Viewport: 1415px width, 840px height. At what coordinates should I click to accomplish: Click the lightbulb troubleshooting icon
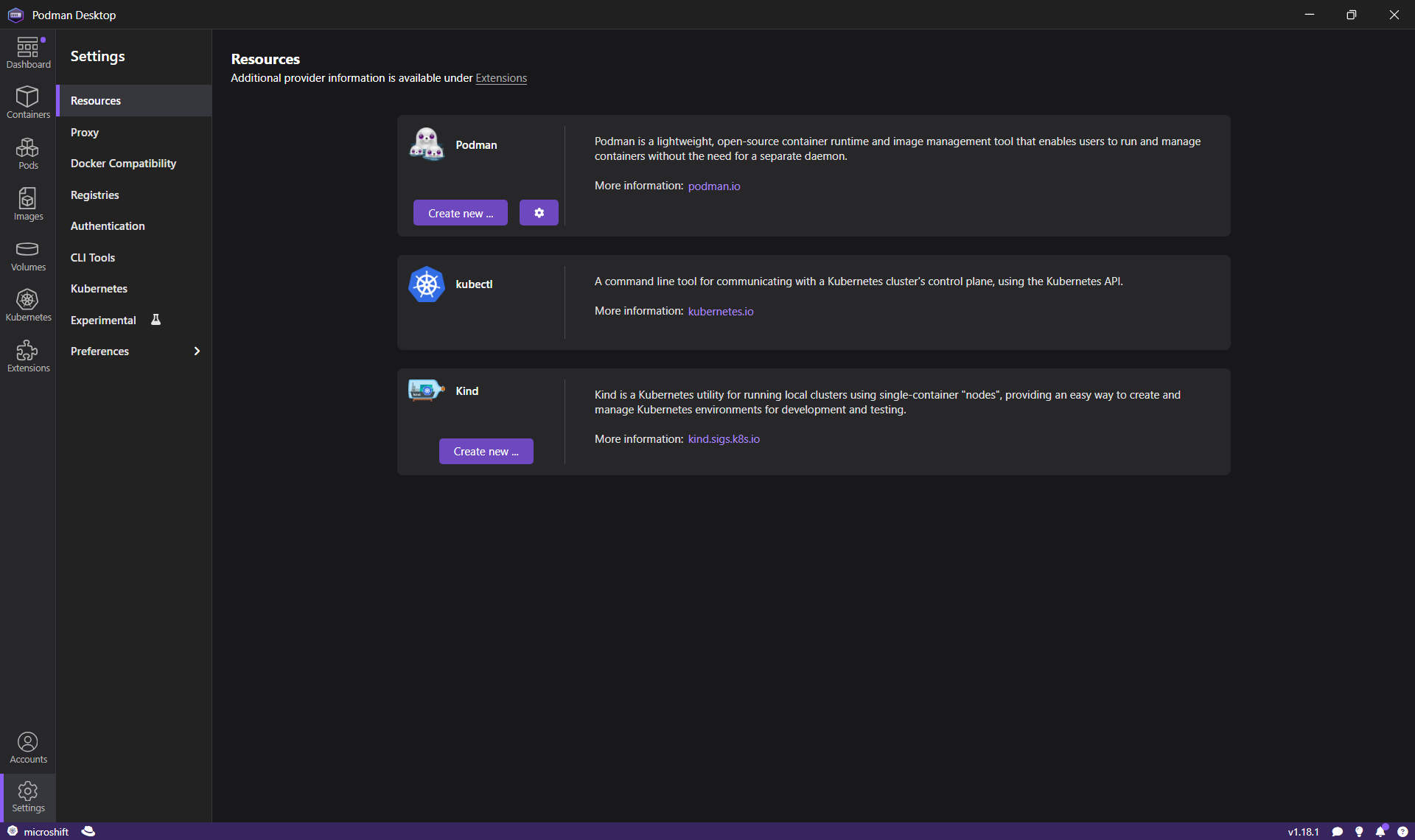(x=1359, y=831)
